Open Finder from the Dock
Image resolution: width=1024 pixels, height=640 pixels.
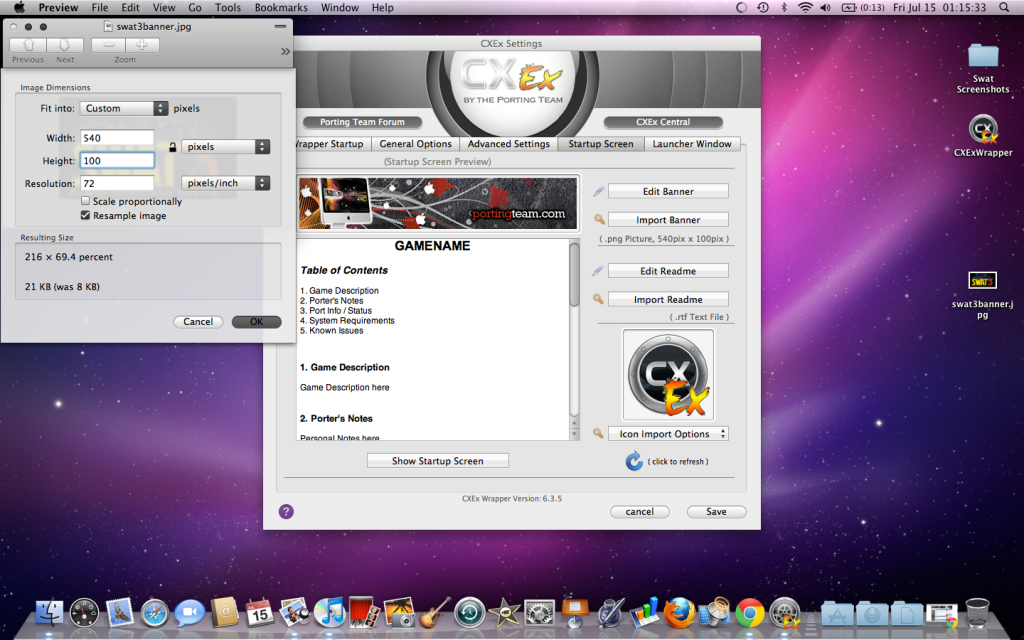[50, 613]
